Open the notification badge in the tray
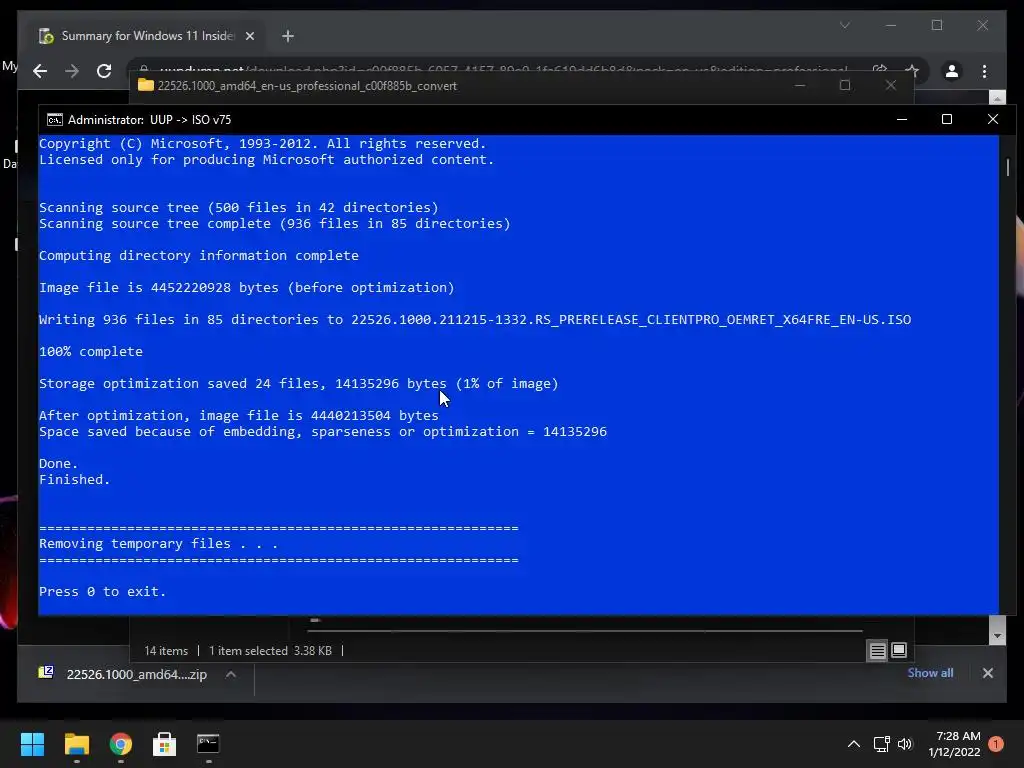Screen dimensions: 1024x768 coord(996,743)
